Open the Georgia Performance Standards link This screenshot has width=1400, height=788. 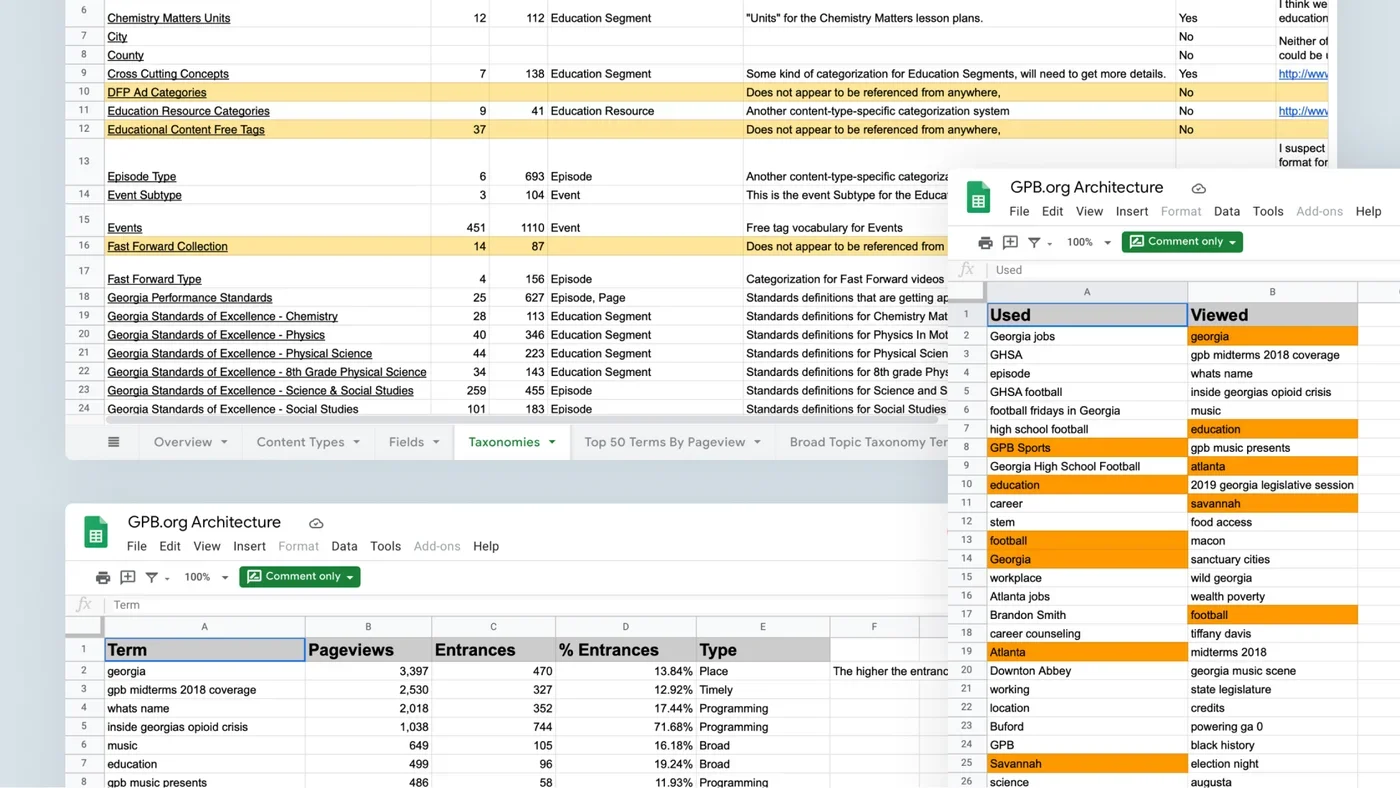[x=190, y=298]
